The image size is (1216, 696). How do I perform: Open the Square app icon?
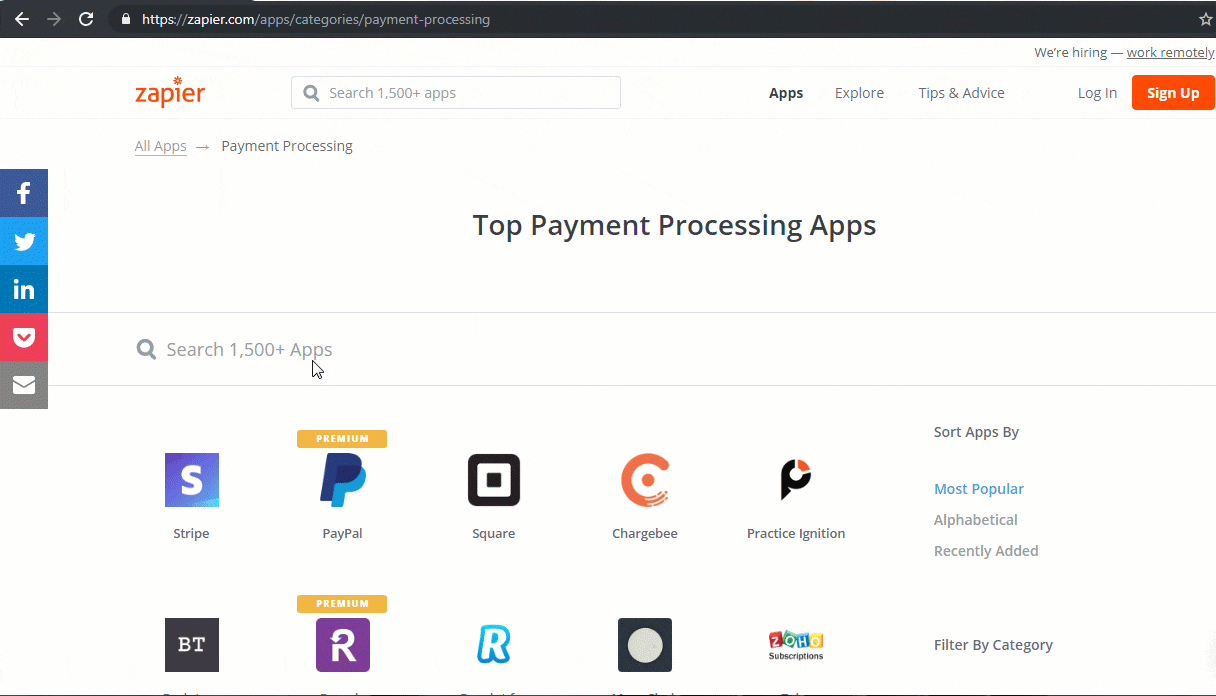494,480
